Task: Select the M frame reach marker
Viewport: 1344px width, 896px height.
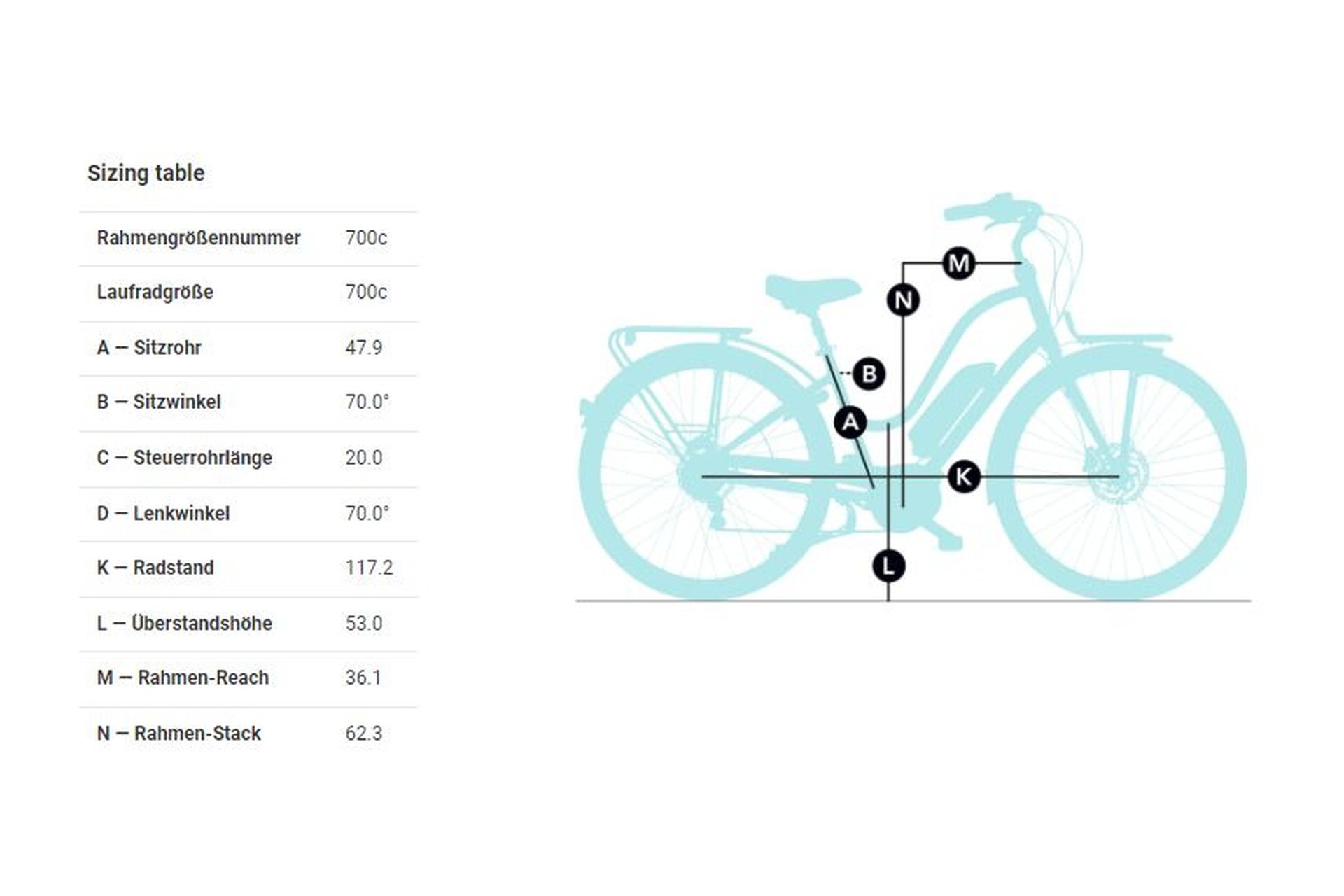Action: pos(959,263)
